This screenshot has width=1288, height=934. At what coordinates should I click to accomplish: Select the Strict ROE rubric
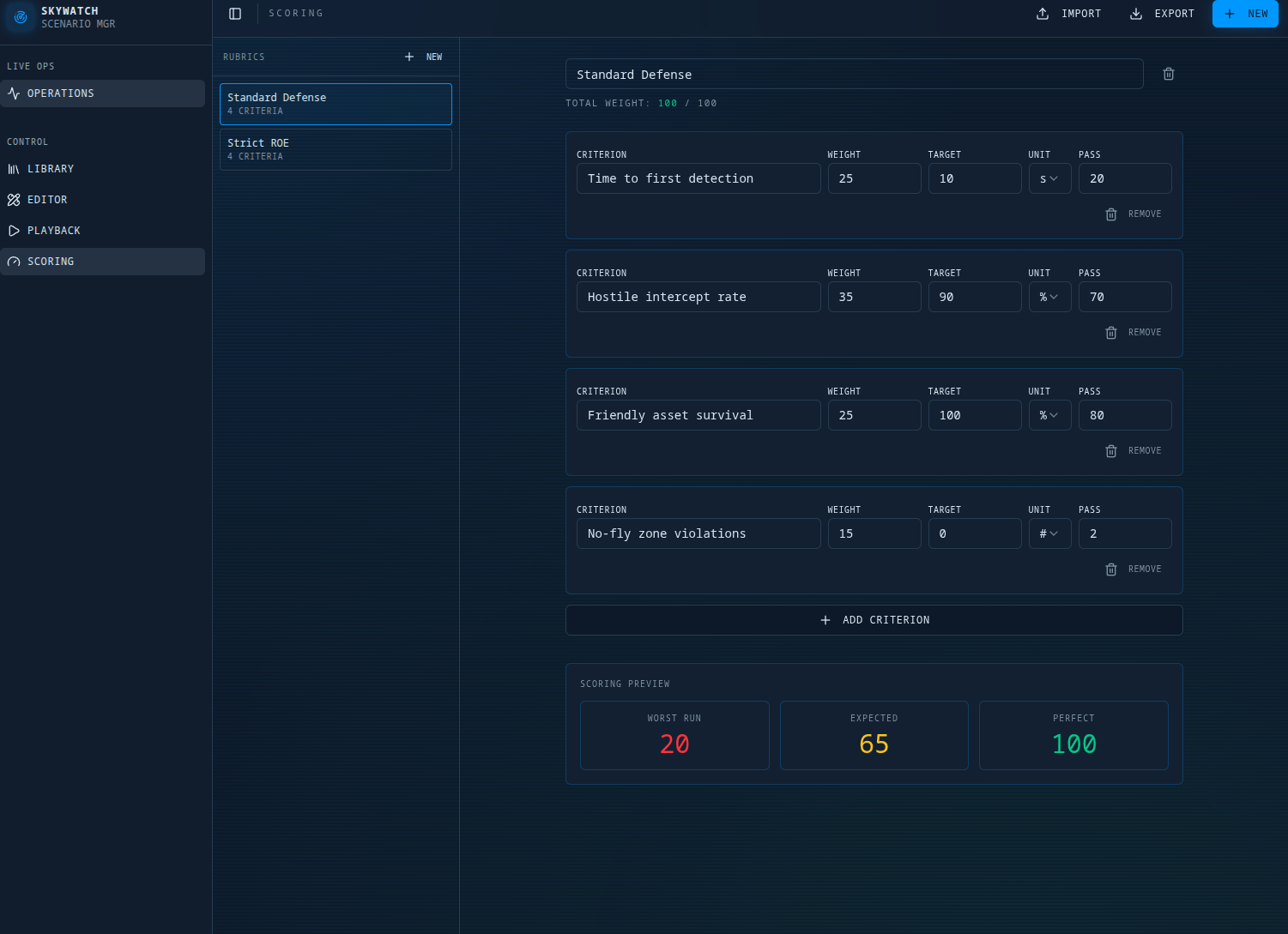click(x=336, y=149)
